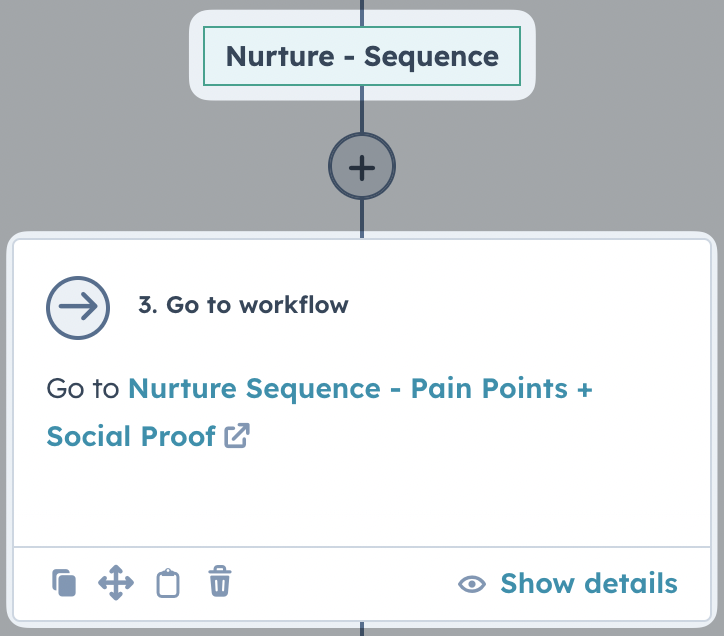
Task: Select the Nurture - Sequence branch label
Action: pyautogui.click(x=362, y=56)
